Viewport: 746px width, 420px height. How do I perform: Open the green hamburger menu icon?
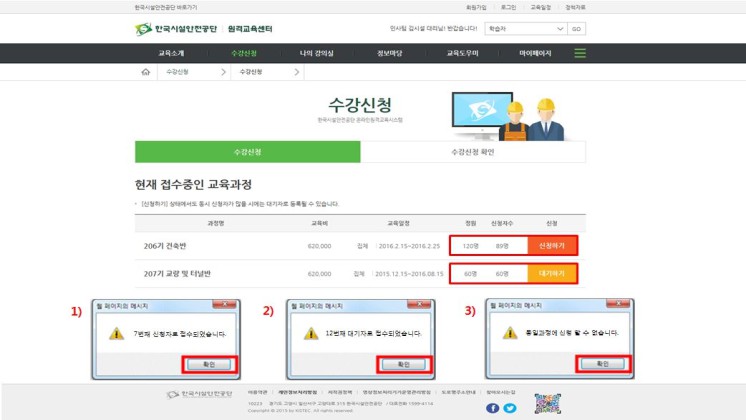579,53
